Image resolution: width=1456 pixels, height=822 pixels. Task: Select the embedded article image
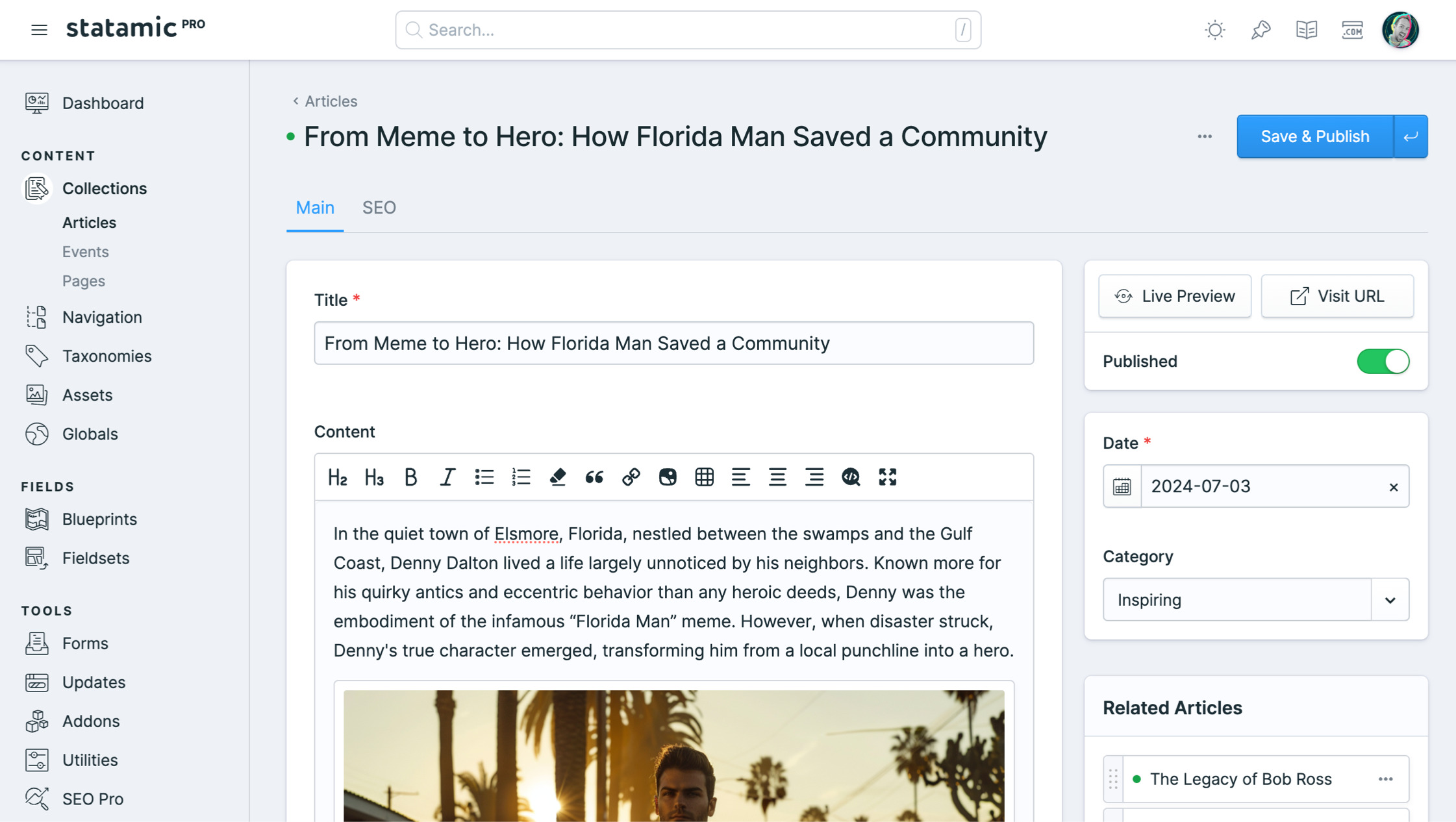point(673,755)
